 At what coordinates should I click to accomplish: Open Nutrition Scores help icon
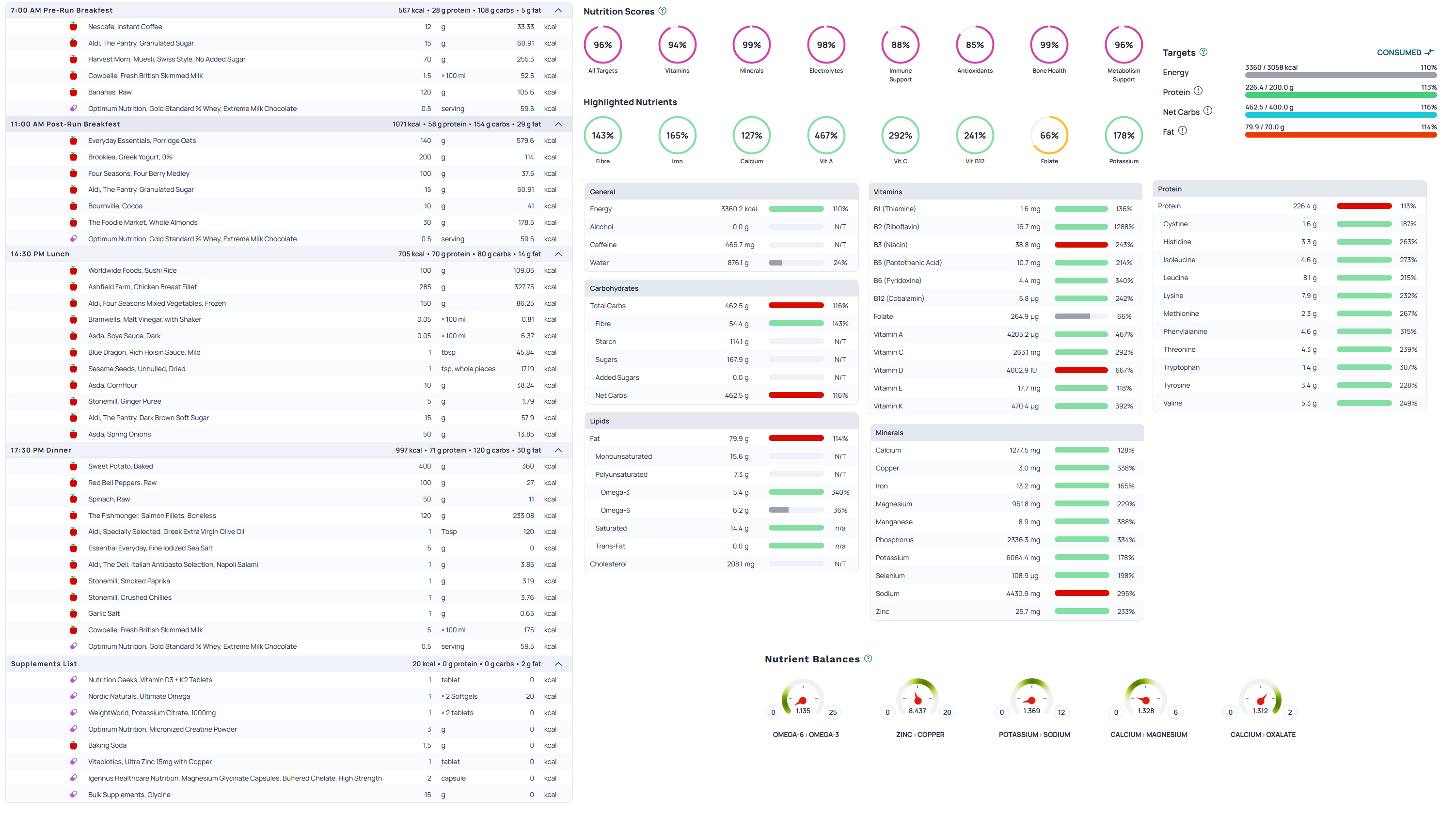[x=663, y=11]
